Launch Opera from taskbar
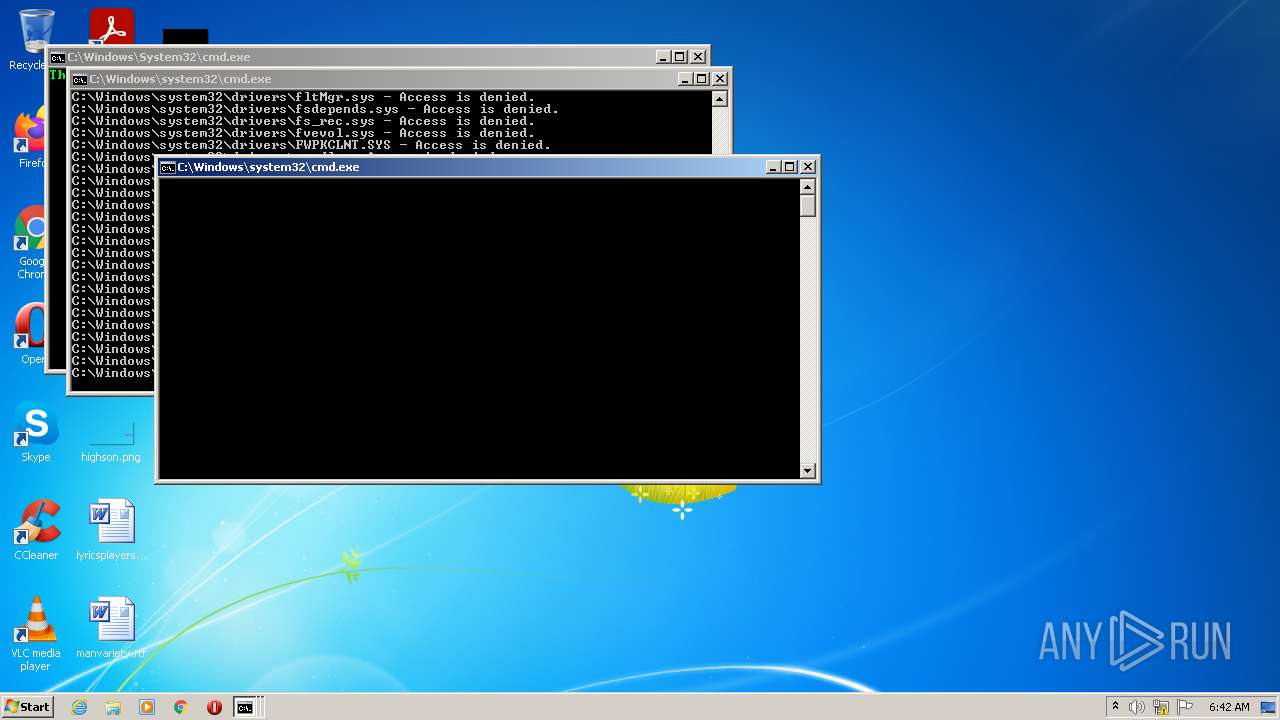The width and height of the screenshot is (1280, 720). pyautogui.click(x=214, y=707)
